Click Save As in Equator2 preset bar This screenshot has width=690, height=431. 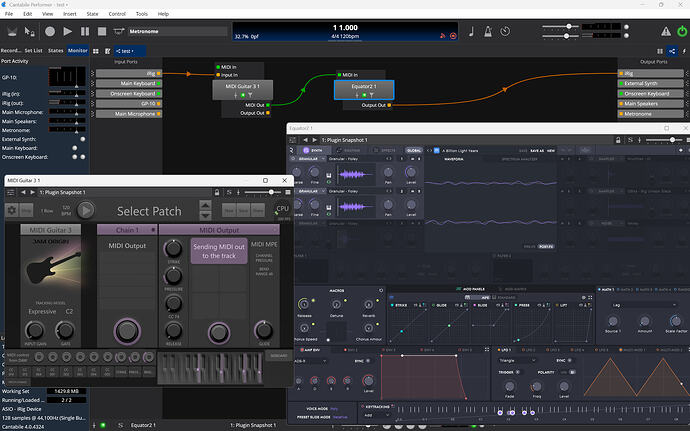coord(536,151)
